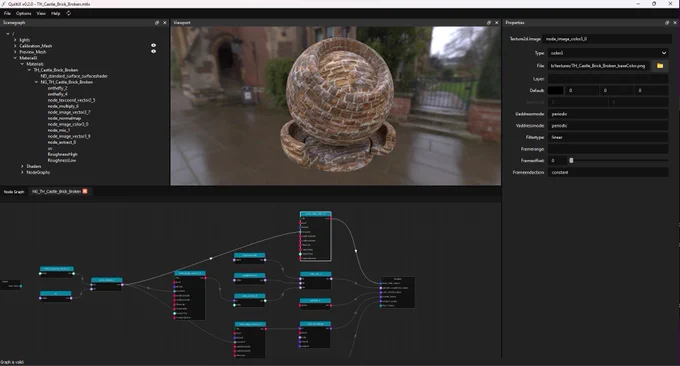Toggle visibility of Calibration_Mesh

click(x=154, y=45)
